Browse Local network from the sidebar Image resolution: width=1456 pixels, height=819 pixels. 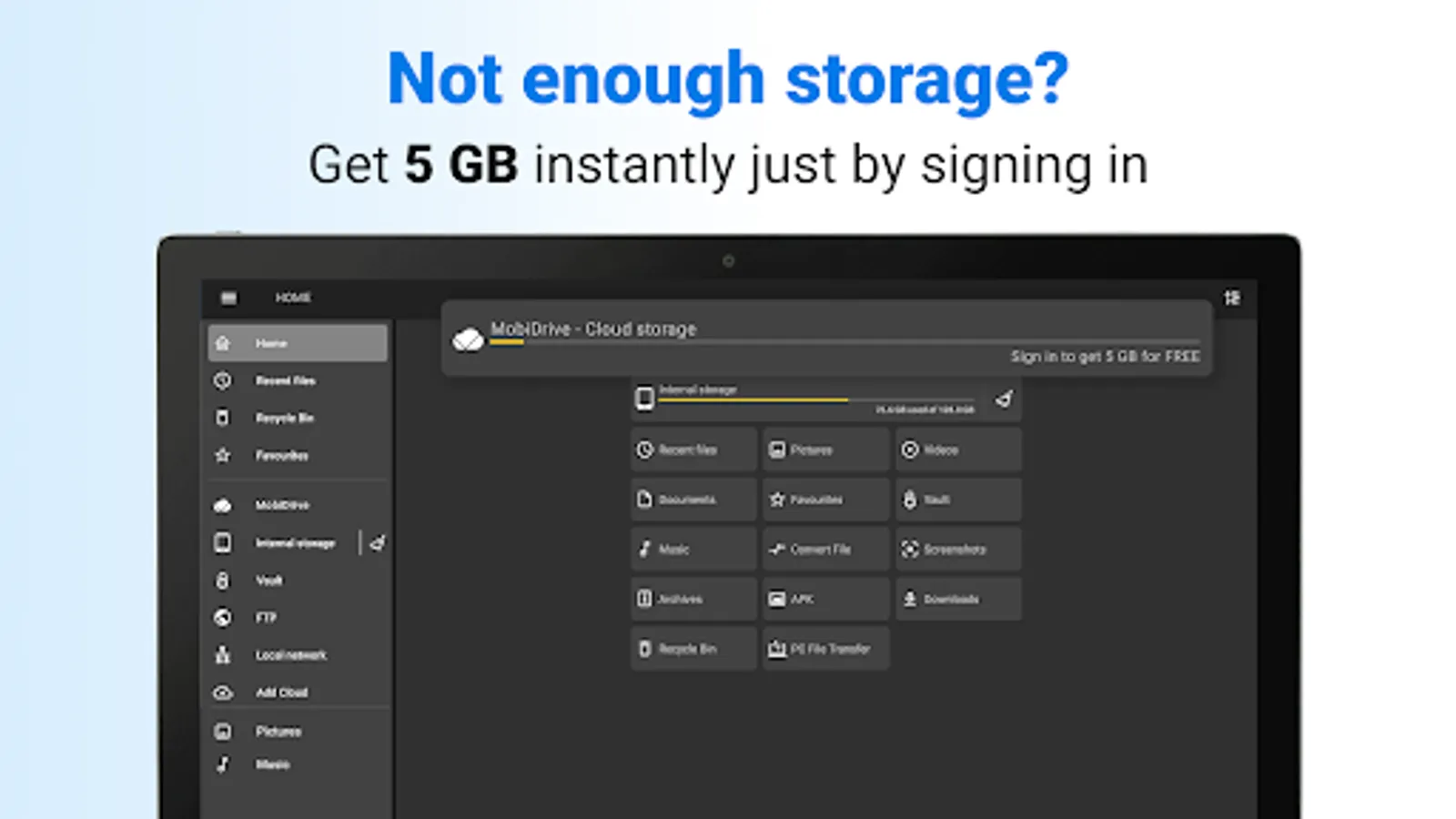298,655
